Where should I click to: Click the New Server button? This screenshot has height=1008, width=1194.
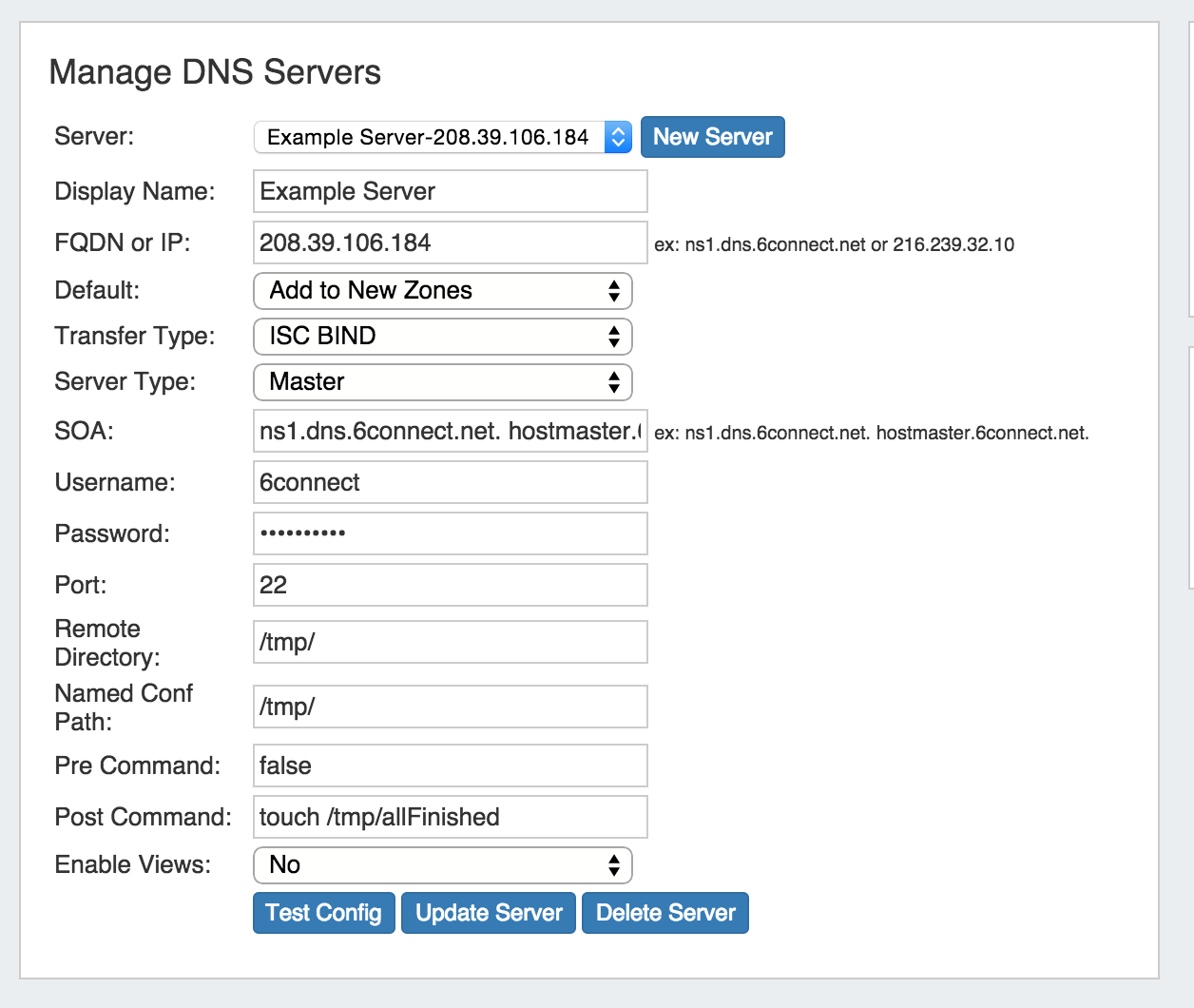pos(712,137)
